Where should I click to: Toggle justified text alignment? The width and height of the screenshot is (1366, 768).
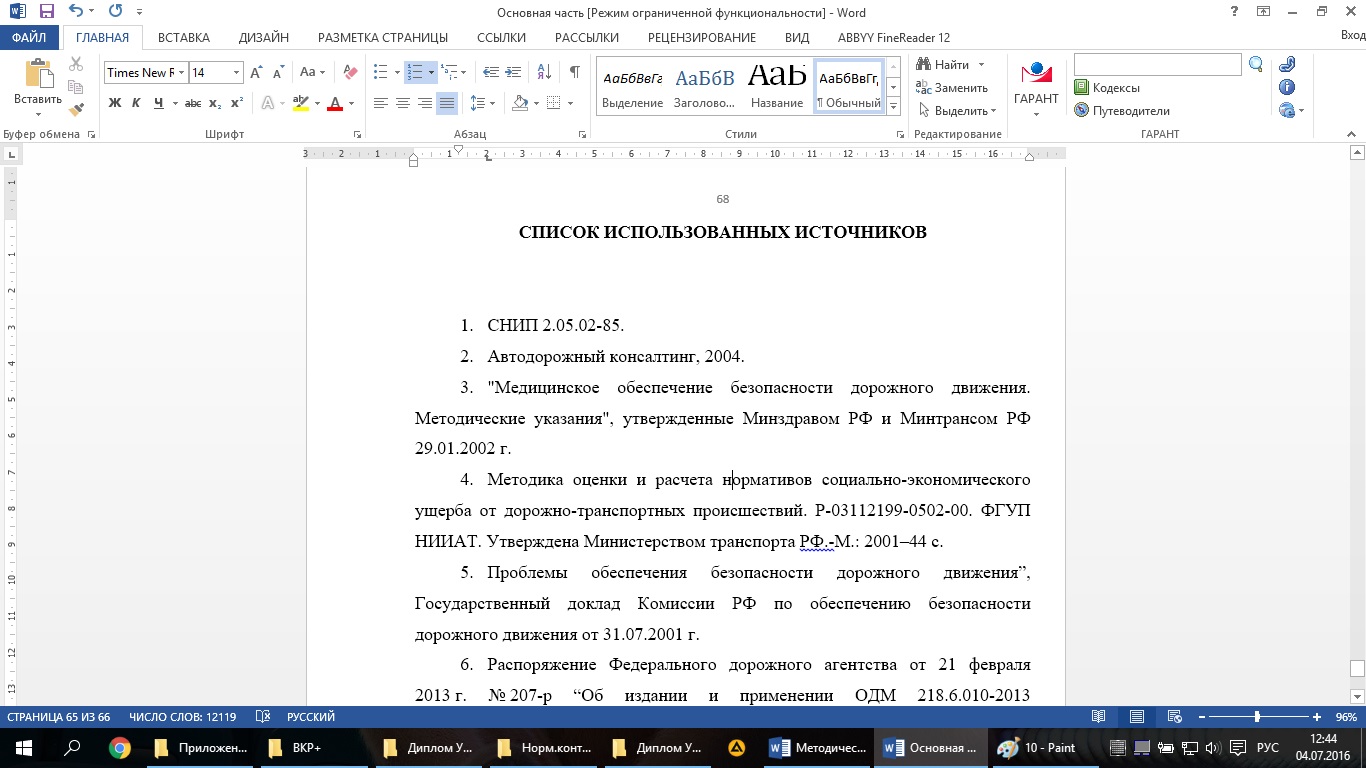447,103
